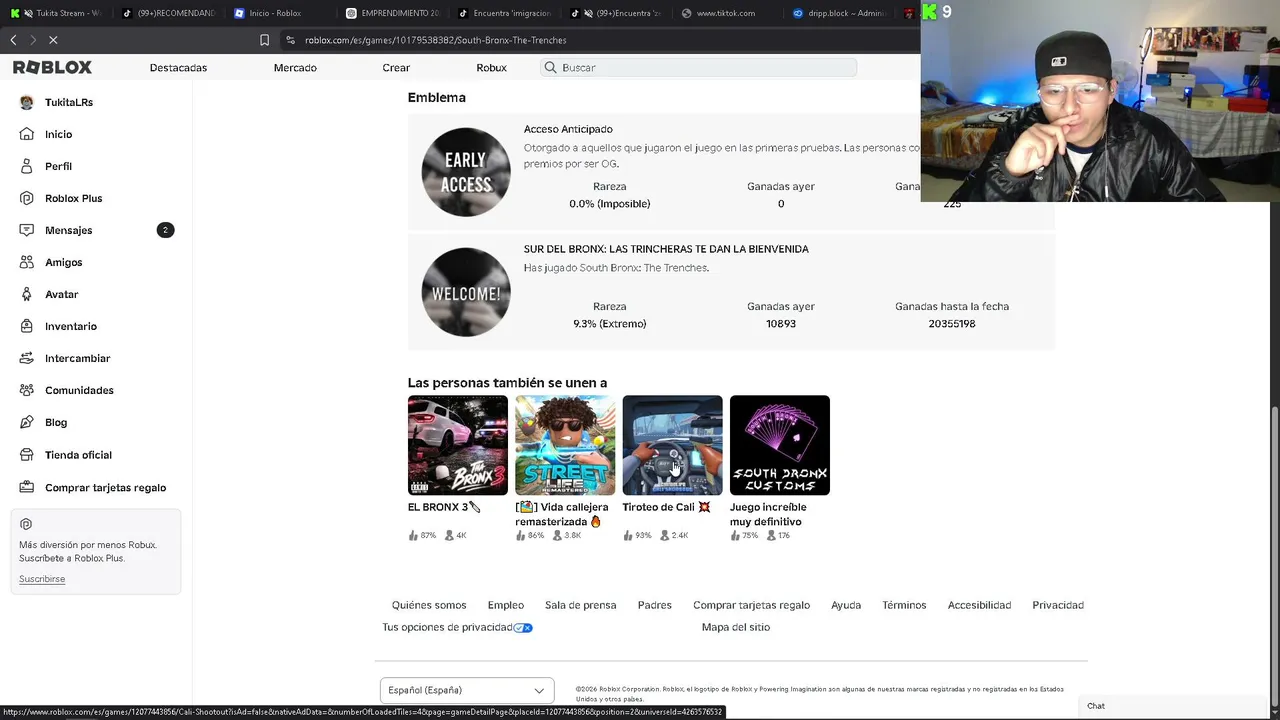Stop page loading with the X button
Viewport: 1280px width, 720px height.
[x=53, y=40]
